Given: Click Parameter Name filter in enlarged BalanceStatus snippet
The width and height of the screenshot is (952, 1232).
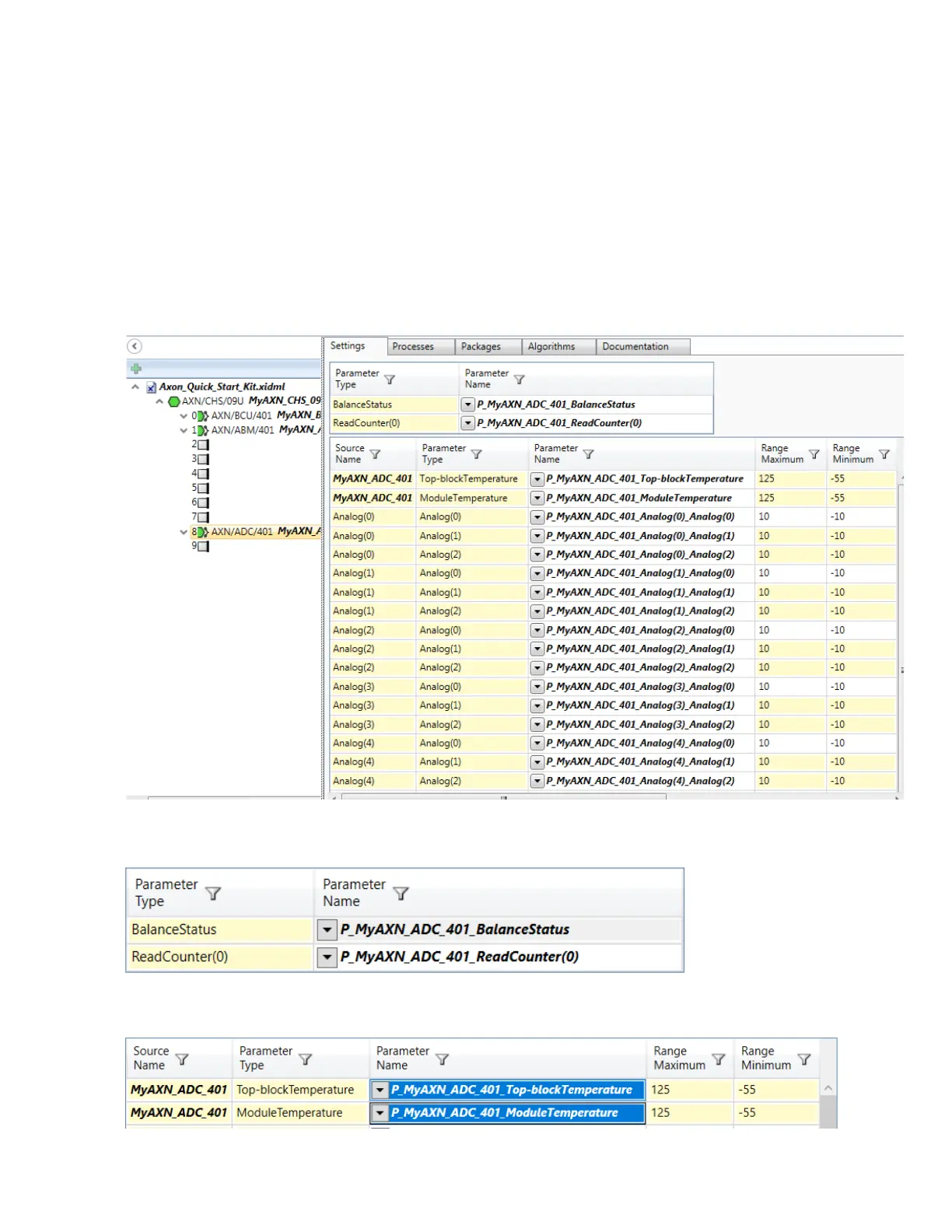Looking at the screenshot, I should pos(401,894).
